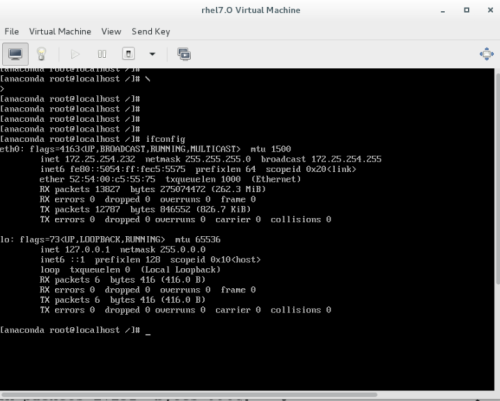Screen dimensions: 500x401
Task: Show the graphical console view
Action: (x=15, y=54)
